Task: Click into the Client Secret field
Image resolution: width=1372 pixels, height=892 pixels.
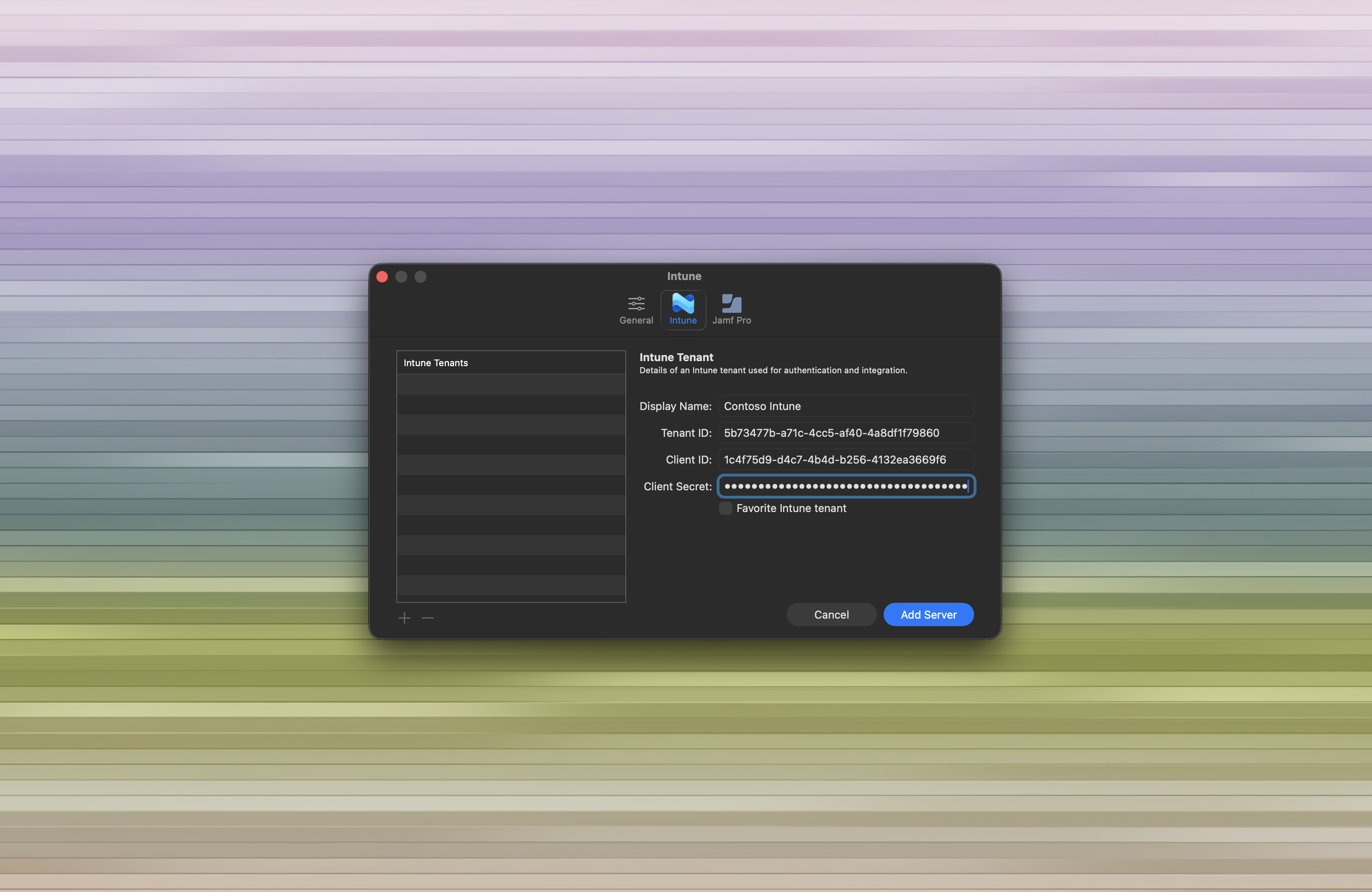Action: 846,486
